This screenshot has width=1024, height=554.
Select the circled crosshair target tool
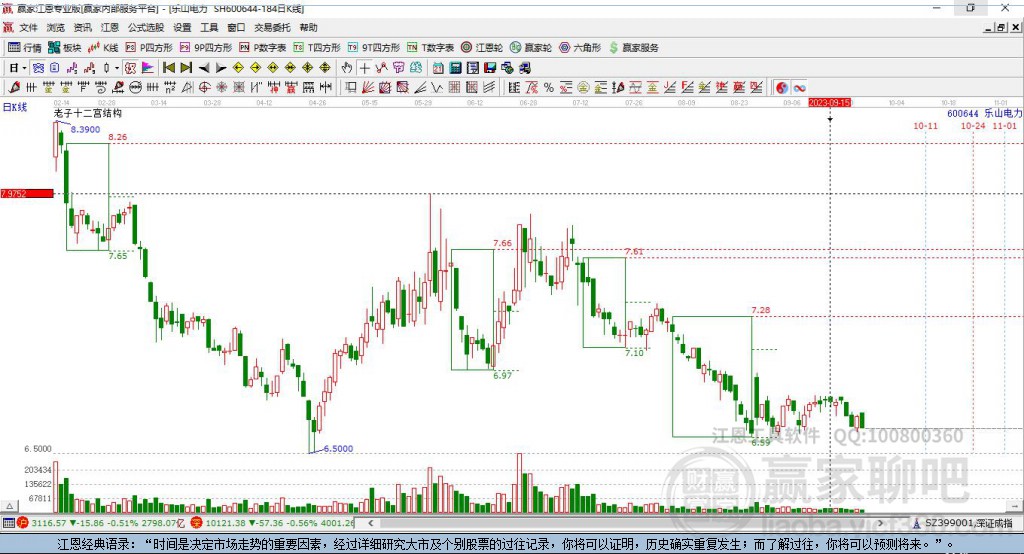[x=204, y=88]
